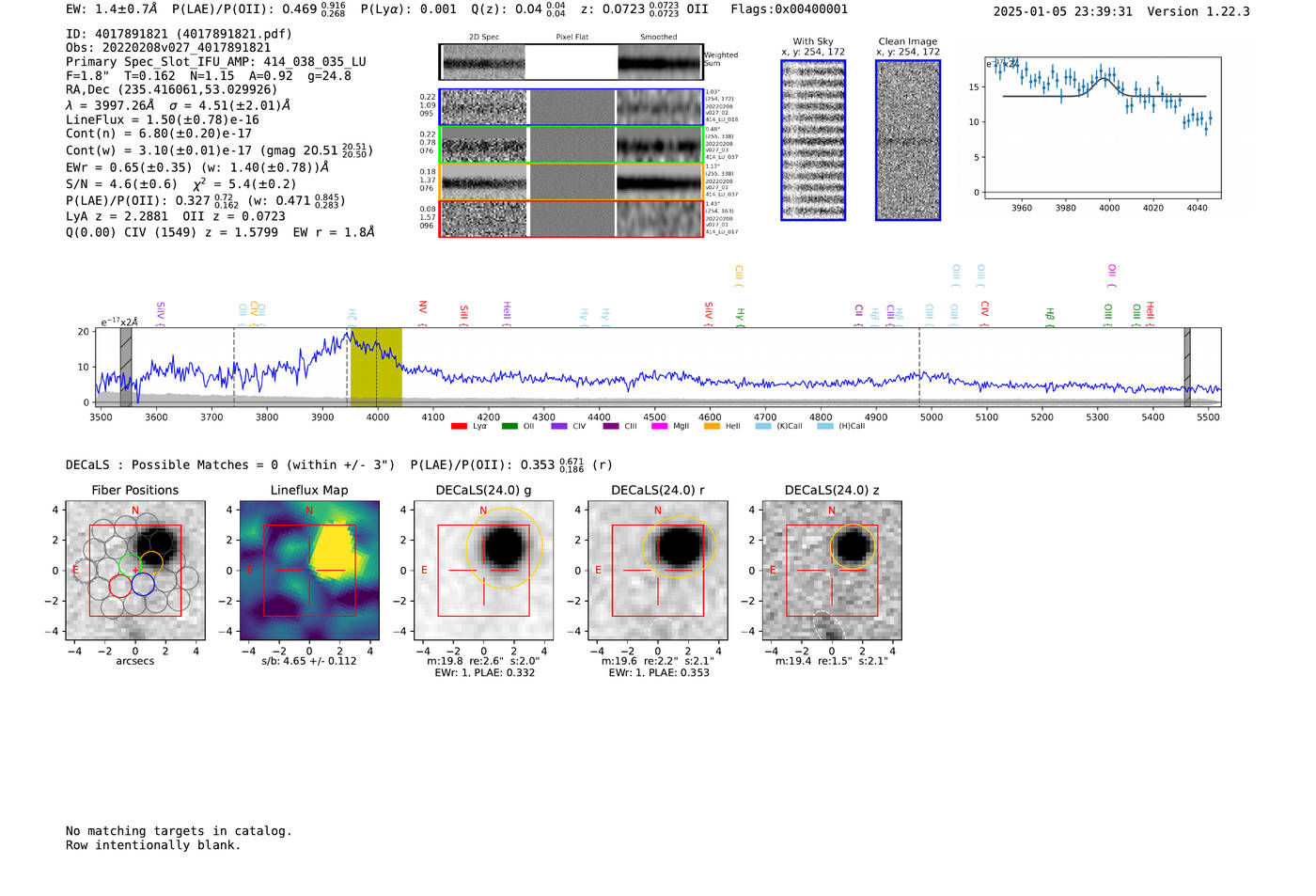Click the Obs: 20220208v027_4017891821 line

click(168, 48)
